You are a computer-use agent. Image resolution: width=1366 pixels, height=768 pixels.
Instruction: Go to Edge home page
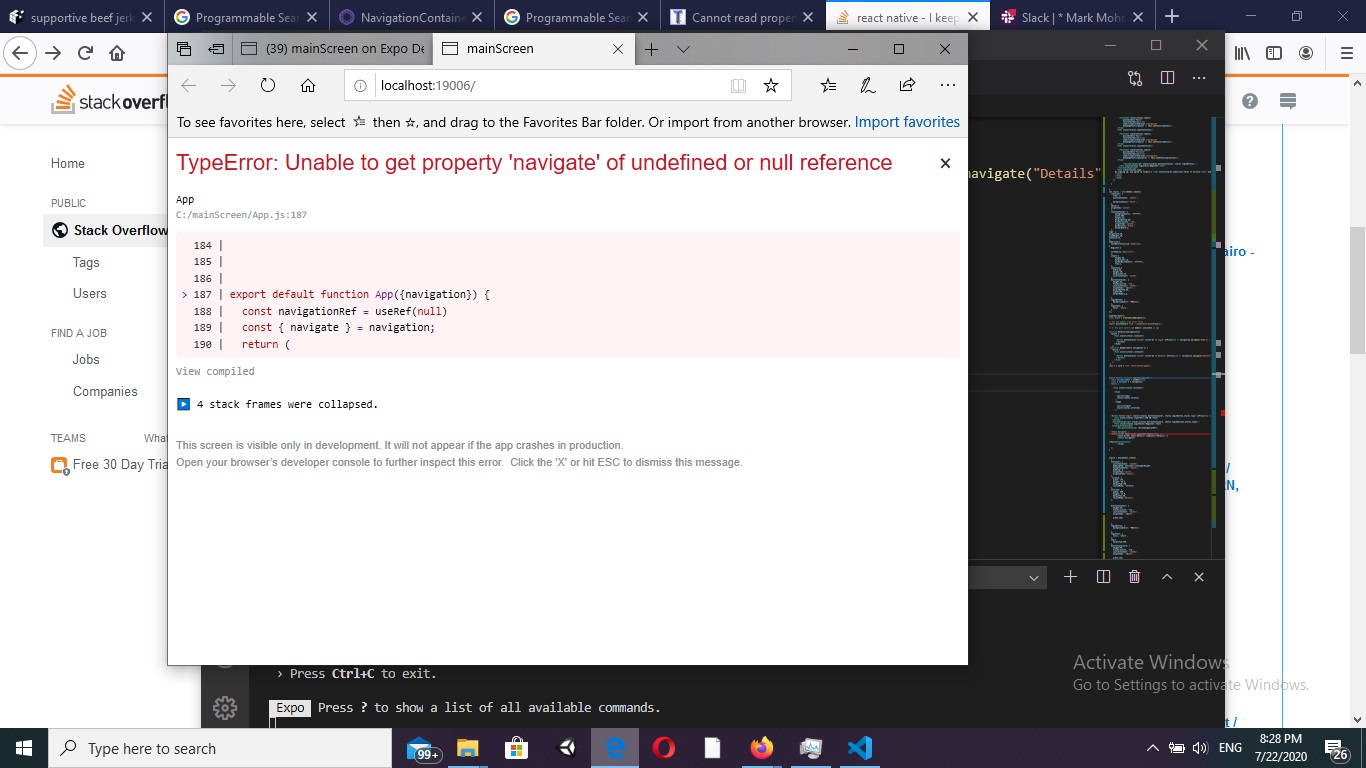308,86
